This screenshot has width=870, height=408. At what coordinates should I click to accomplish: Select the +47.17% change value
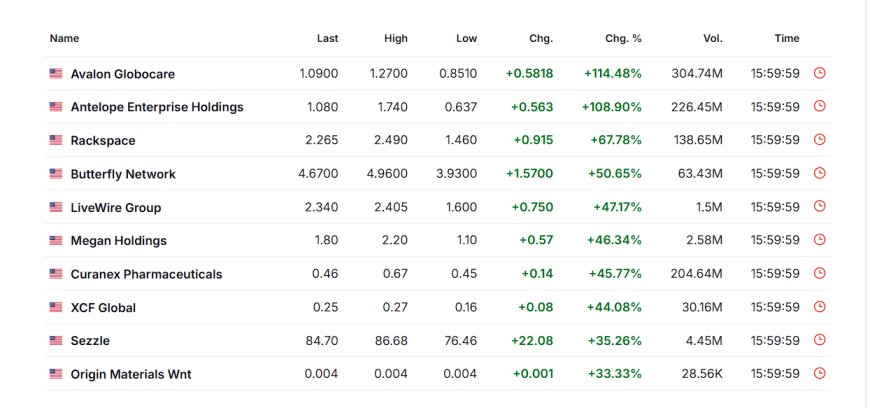click(618, 207)
